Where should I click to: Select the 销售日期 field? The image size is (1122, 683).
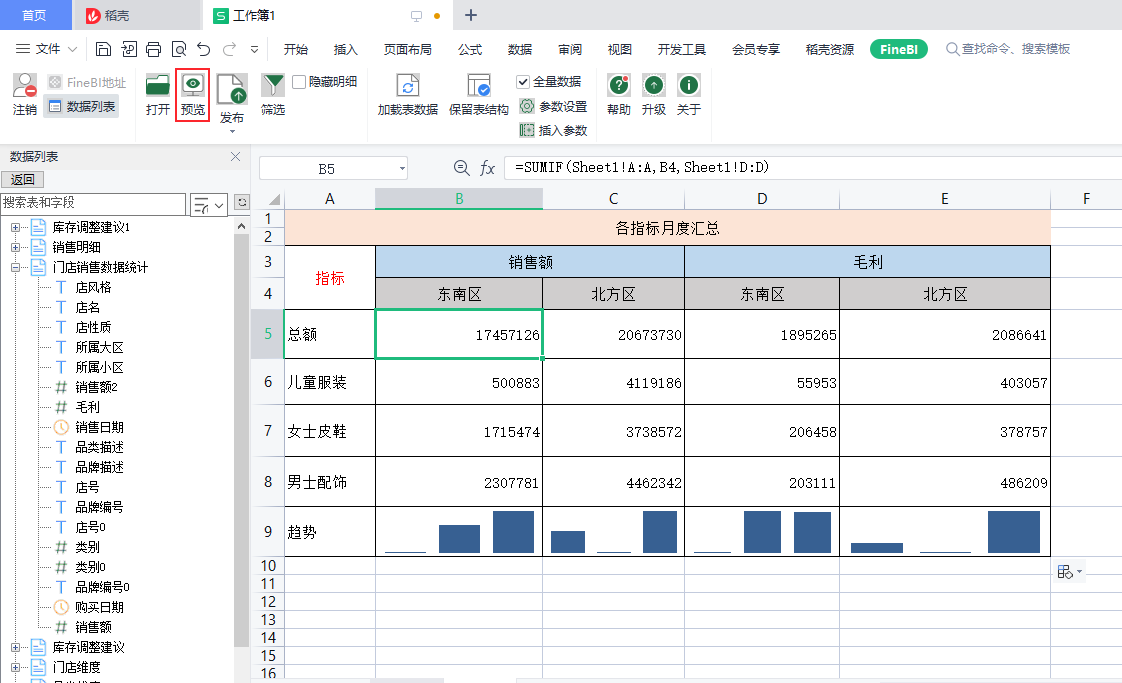click(x=99, y=427)
